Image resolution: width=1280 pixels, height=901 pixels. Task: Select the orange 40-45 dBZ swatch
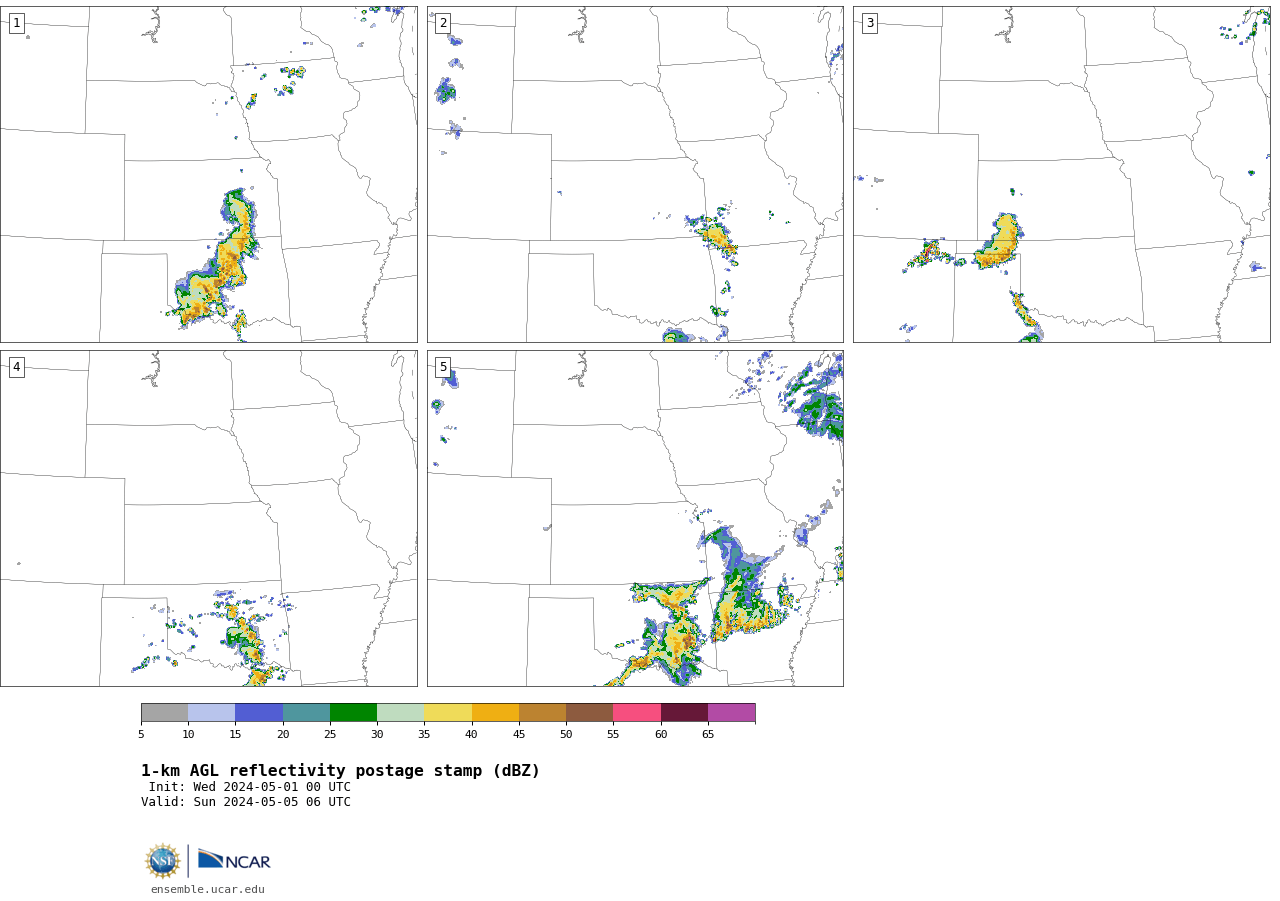point(495,713)
